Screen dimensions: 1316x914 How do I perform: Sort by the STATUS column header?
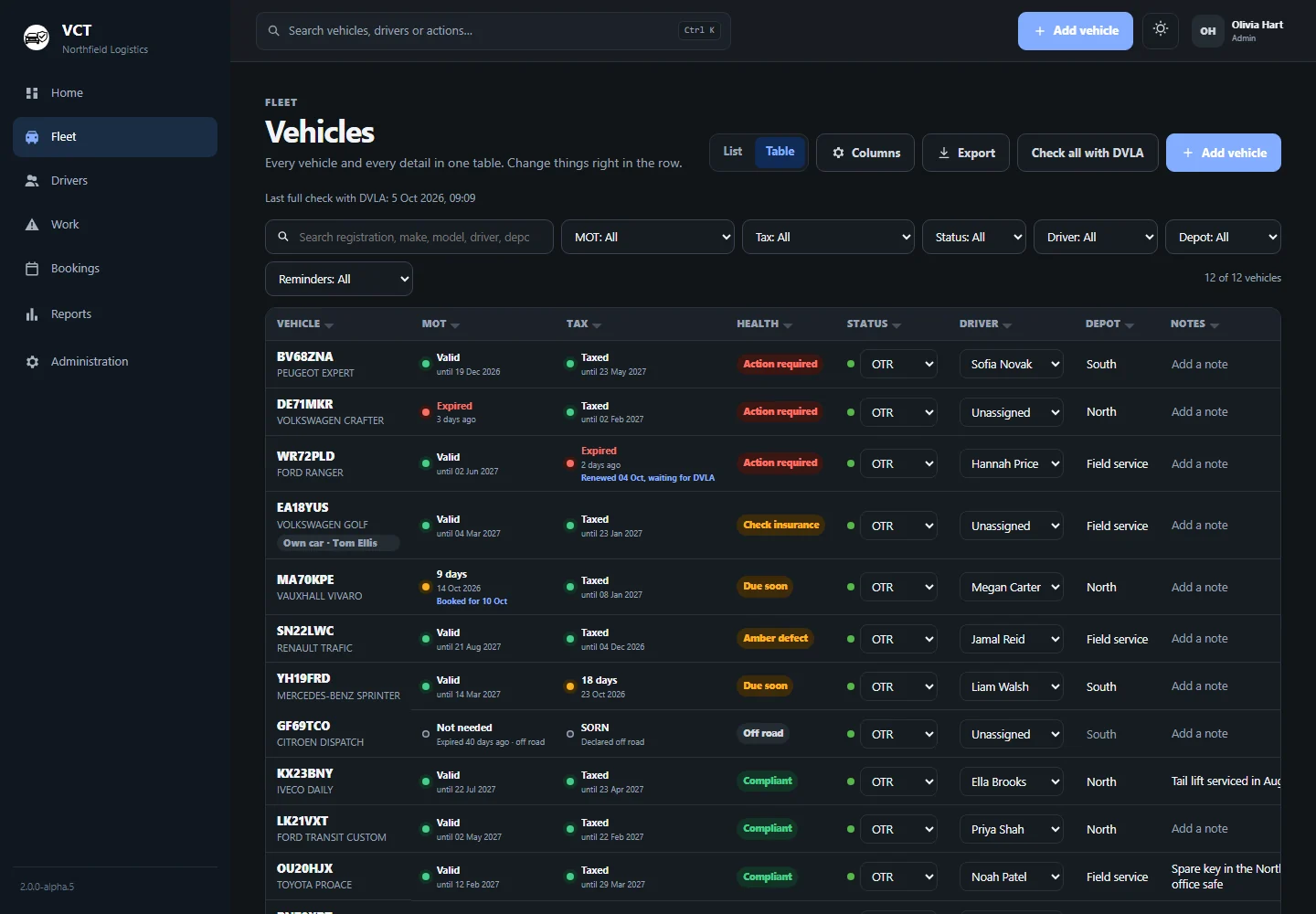pos(874,324)
